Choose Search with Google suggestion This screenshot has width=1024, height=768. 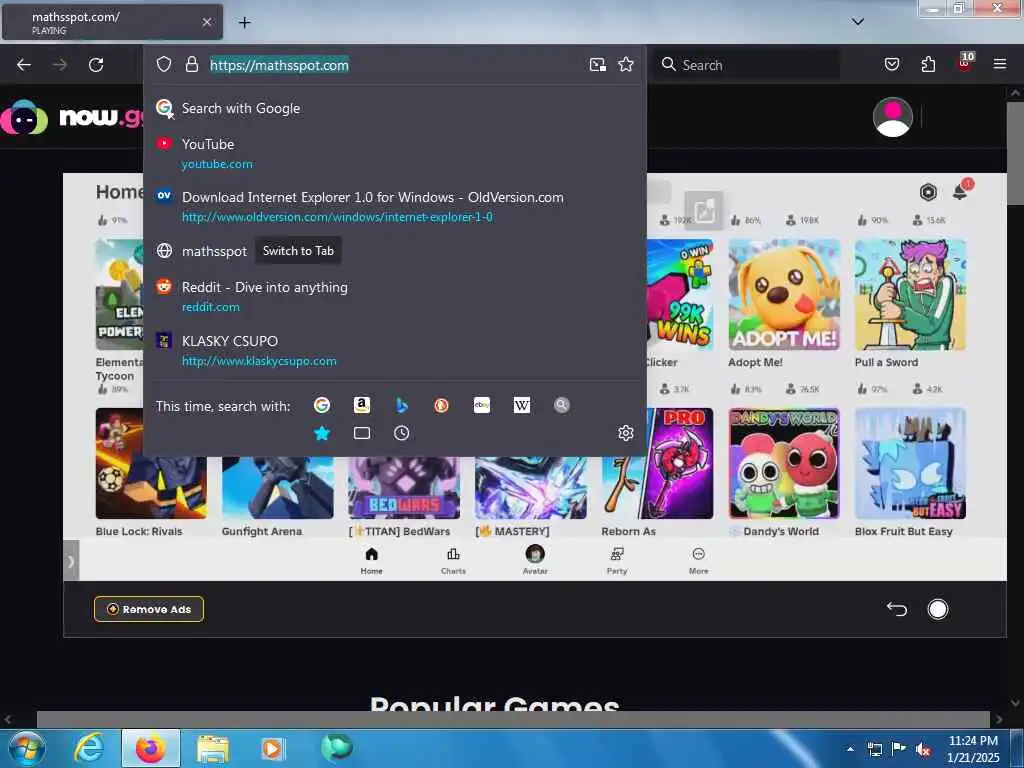(394, 108)
